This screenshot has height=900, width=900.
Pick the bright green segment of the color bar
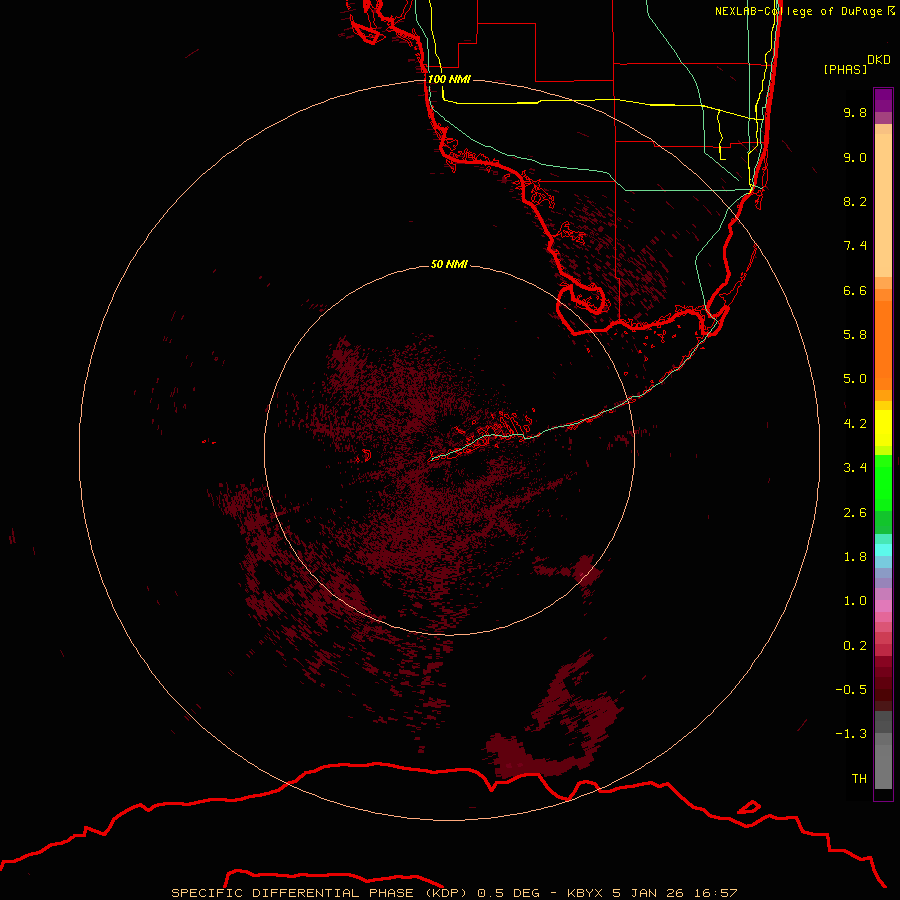[x=883, y=483]
